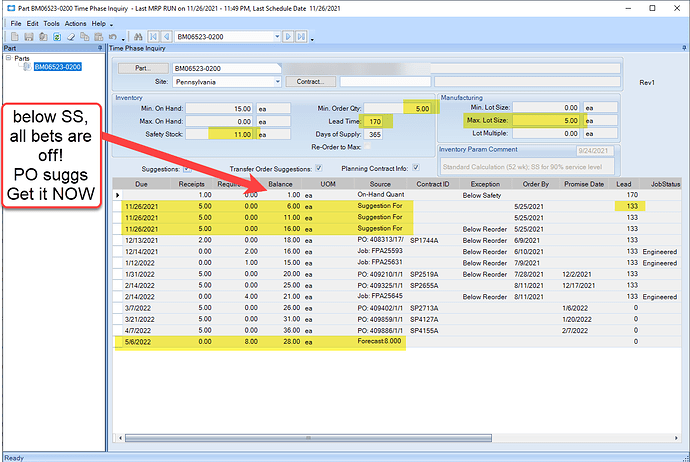Click the Paste toolbar icon
This screenshot has width=690, height=462.
(x=99, y=37)
